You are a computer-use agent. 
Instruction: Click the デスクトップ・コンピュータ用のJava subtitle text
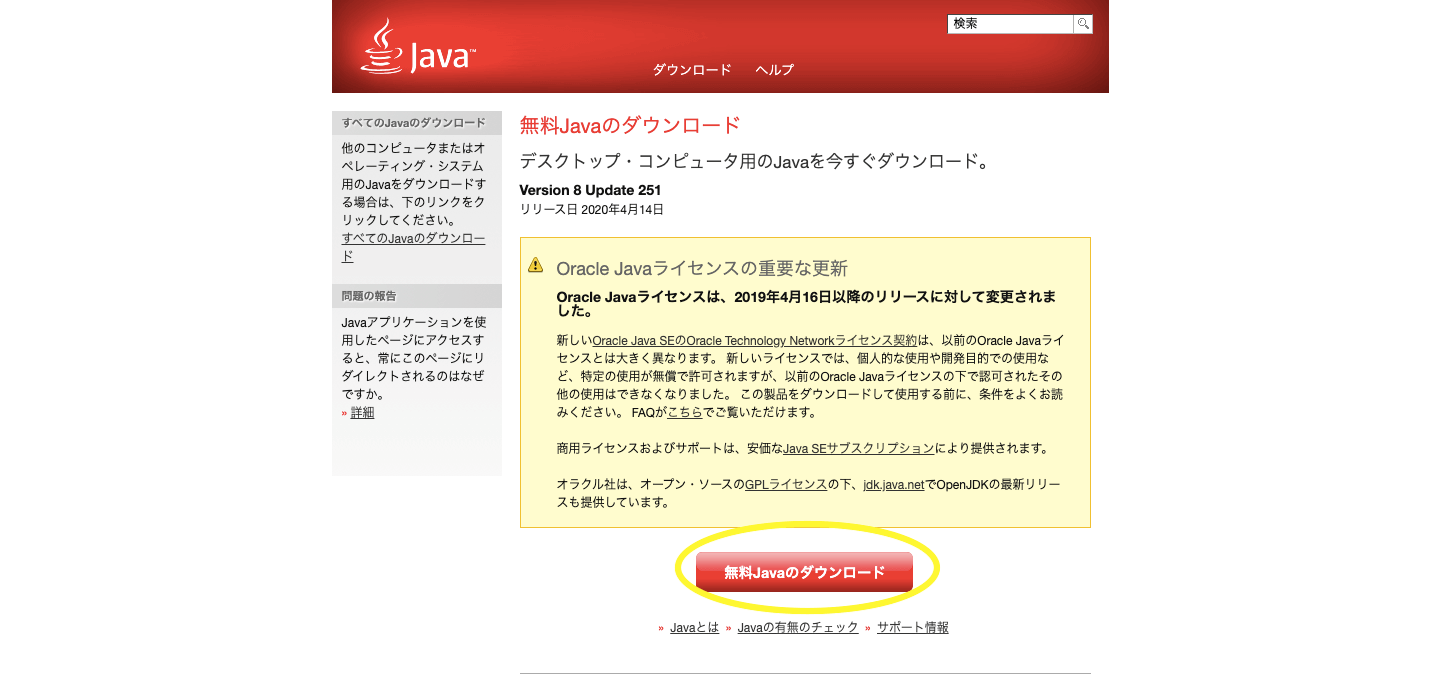coord(754,161)
